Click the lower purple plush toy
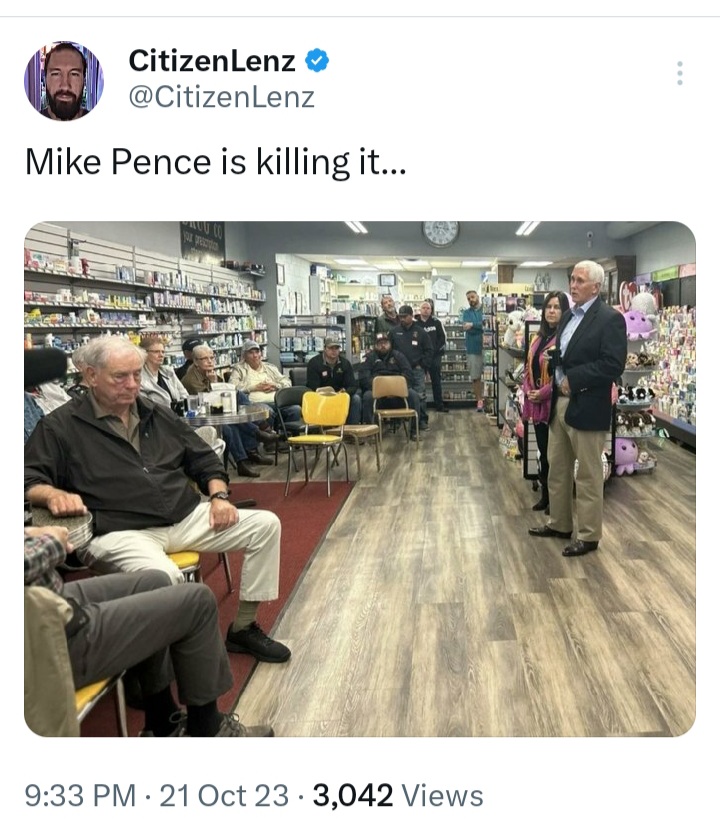Screen dimensions: 720x836 (626, 456)
